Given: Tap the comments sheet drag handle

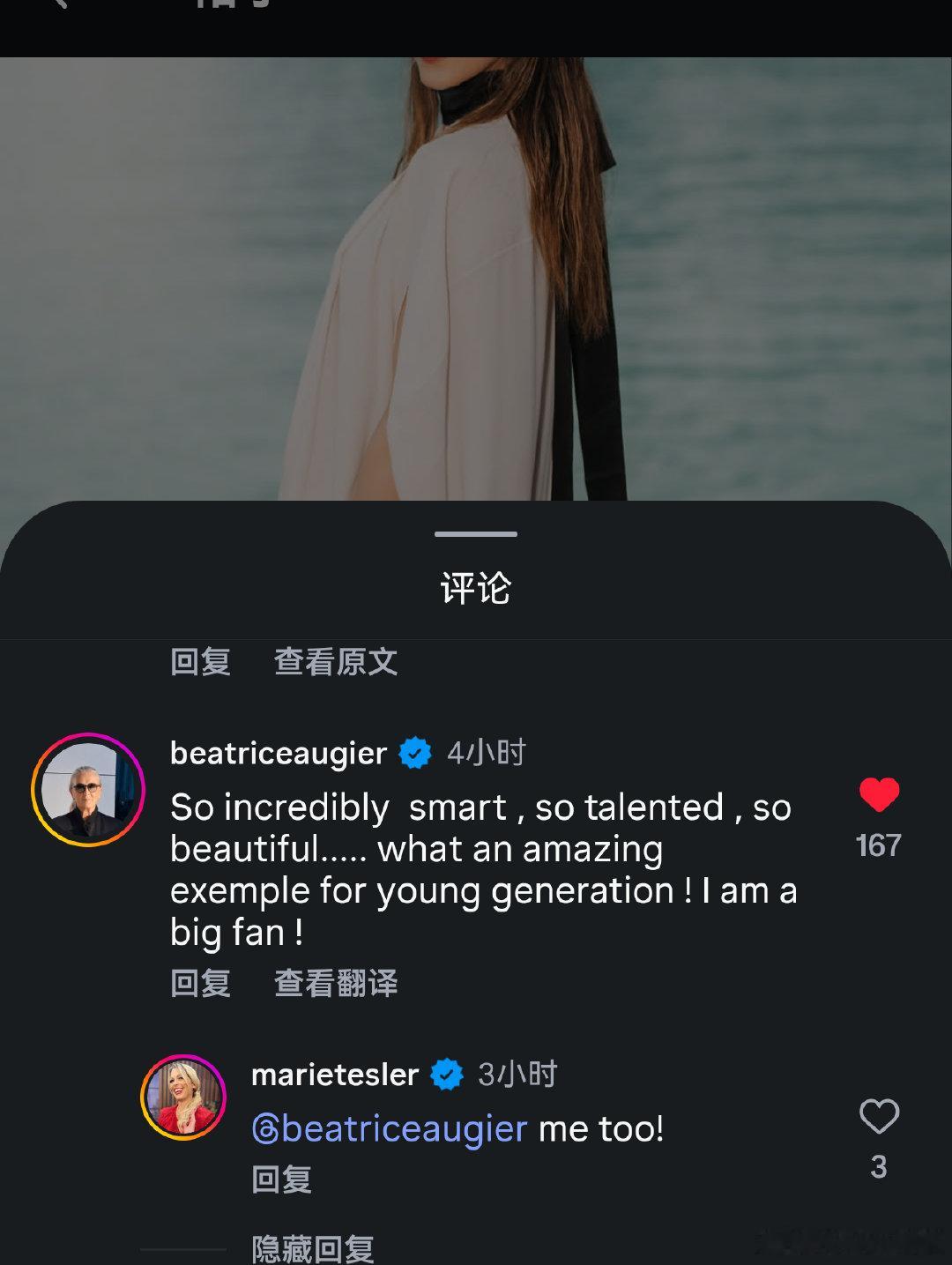Looking at the screenshot, I should coord(476,534).
